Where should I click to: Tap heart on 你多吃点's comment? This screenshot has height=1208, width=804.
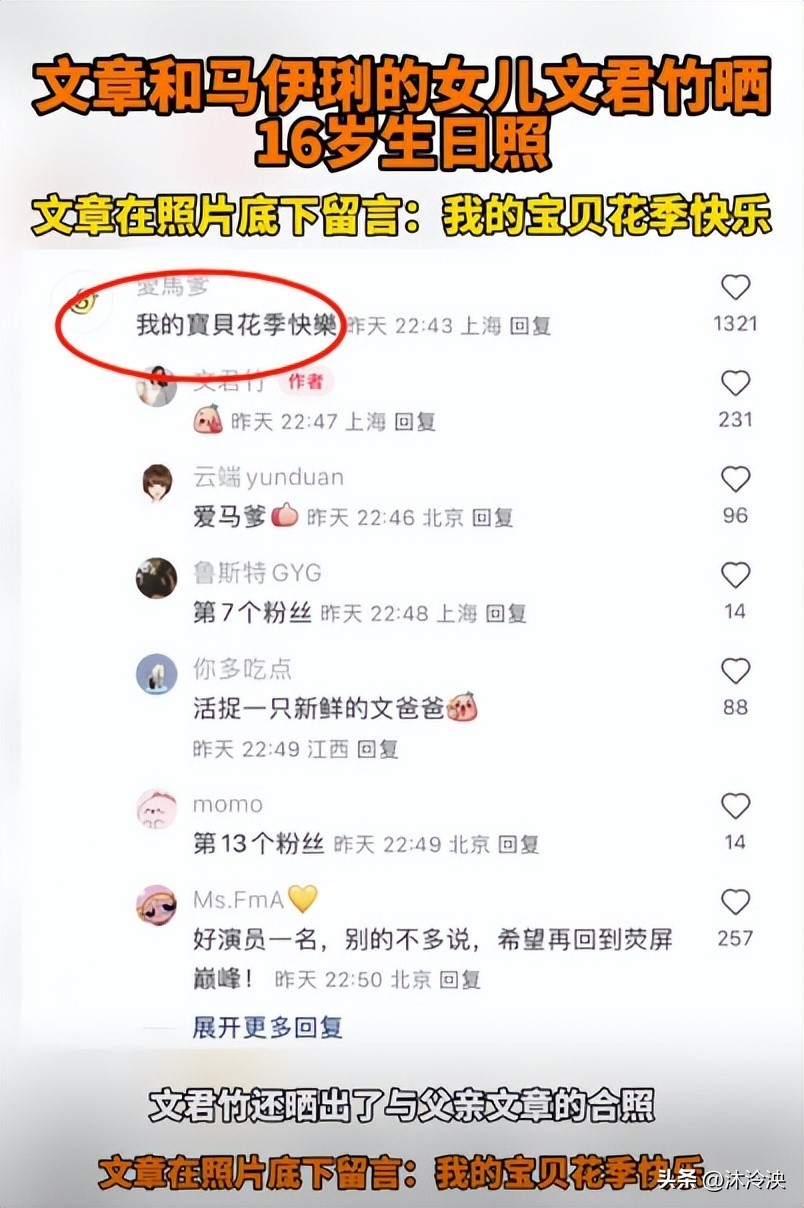point(735,672)
